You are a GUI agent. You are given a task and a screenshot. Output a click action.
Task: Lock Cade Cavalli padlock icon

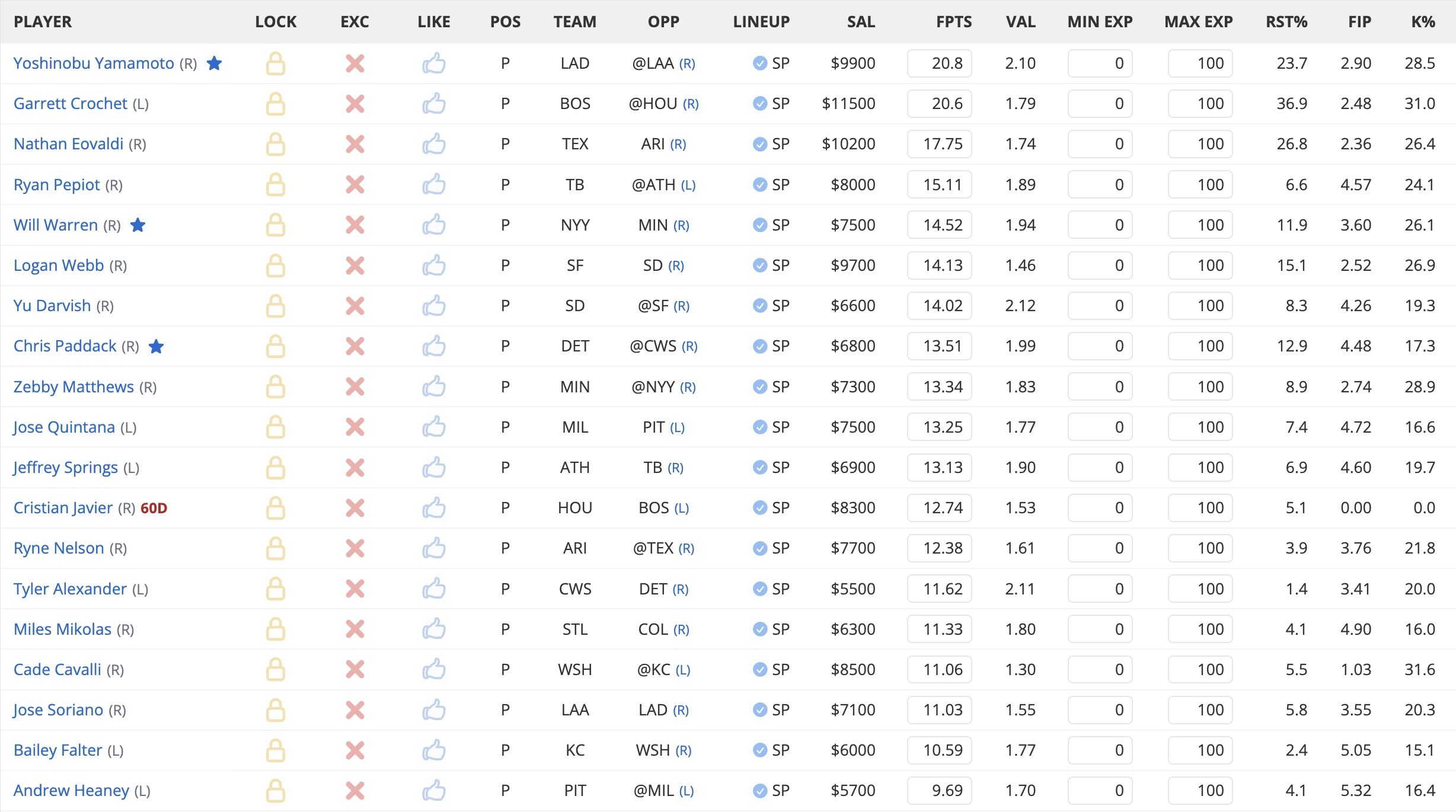click(x=275, y=670)
